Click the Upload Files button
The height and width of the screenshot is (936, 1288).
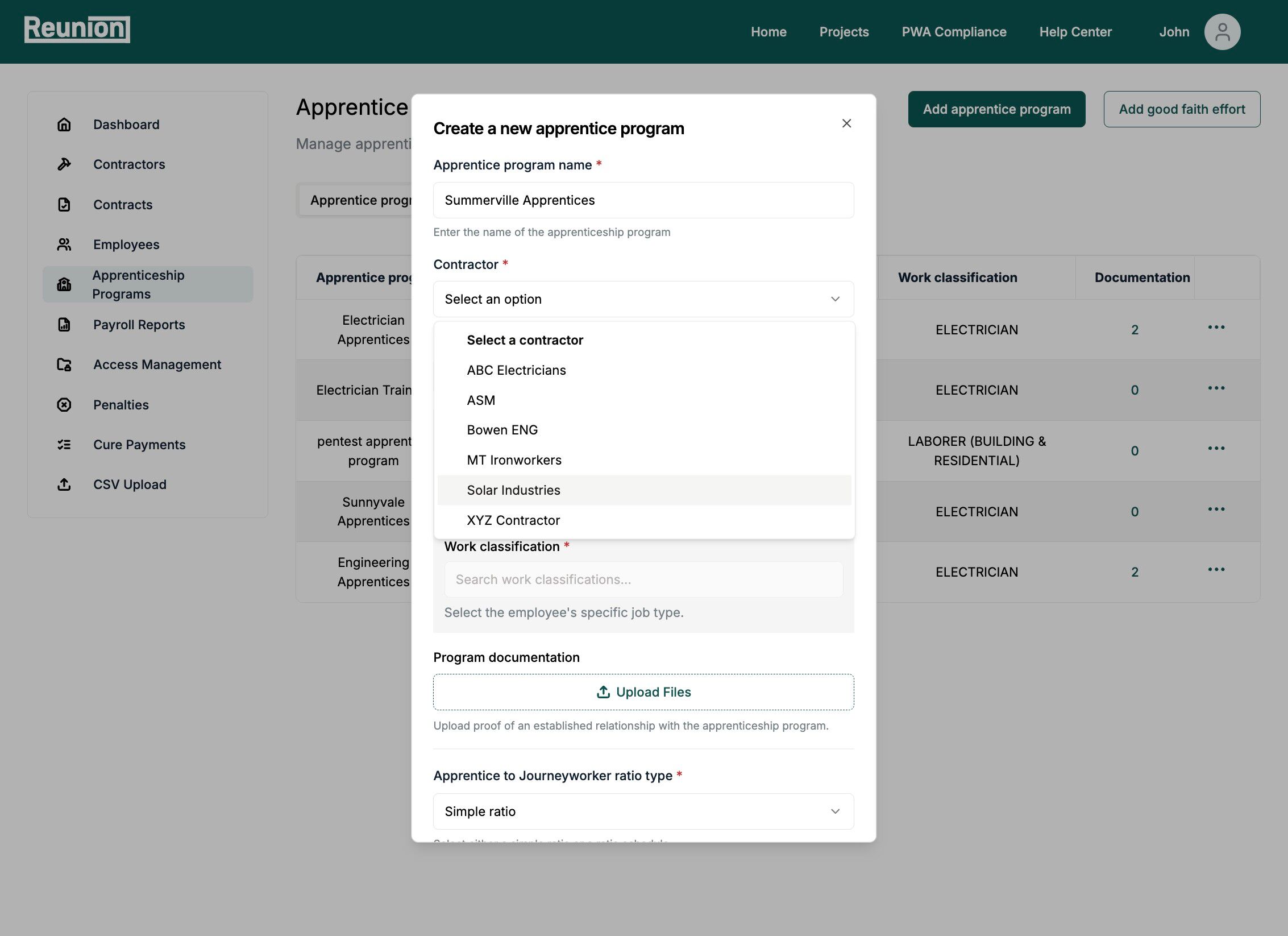[x=643, y=692]
